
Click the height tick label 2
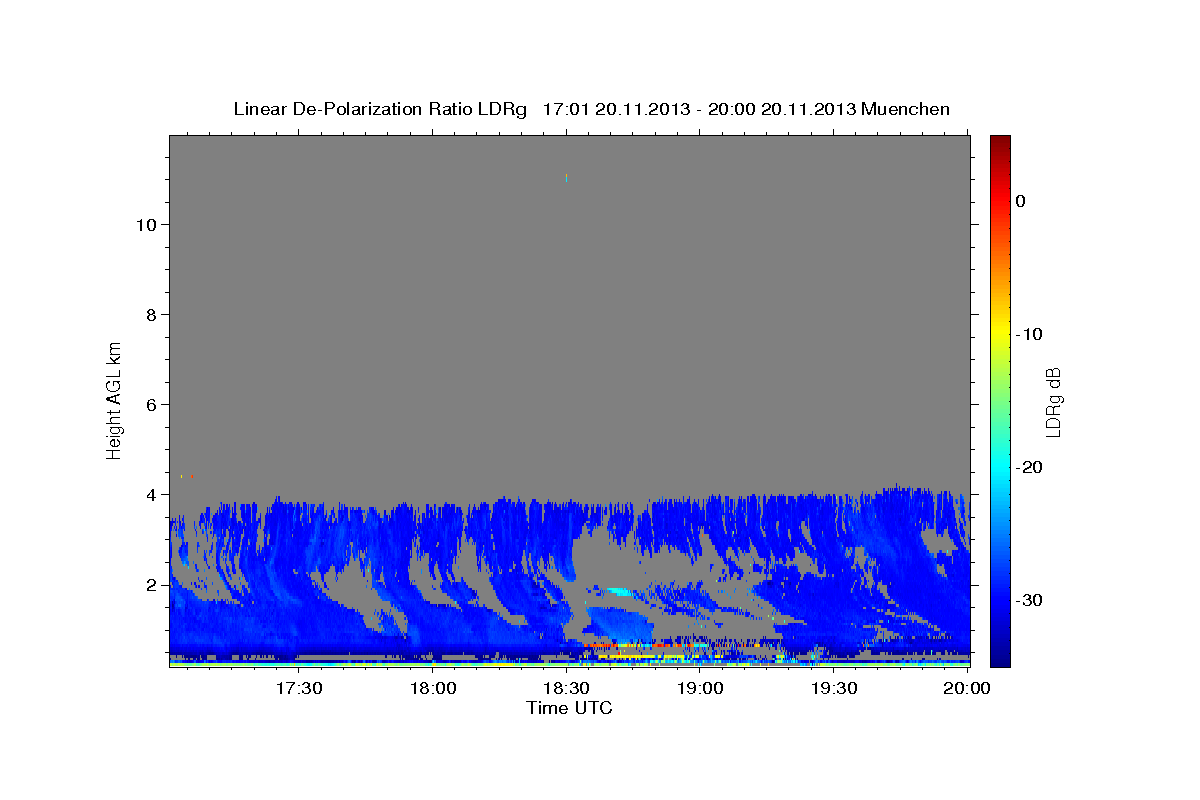(152, 584)
